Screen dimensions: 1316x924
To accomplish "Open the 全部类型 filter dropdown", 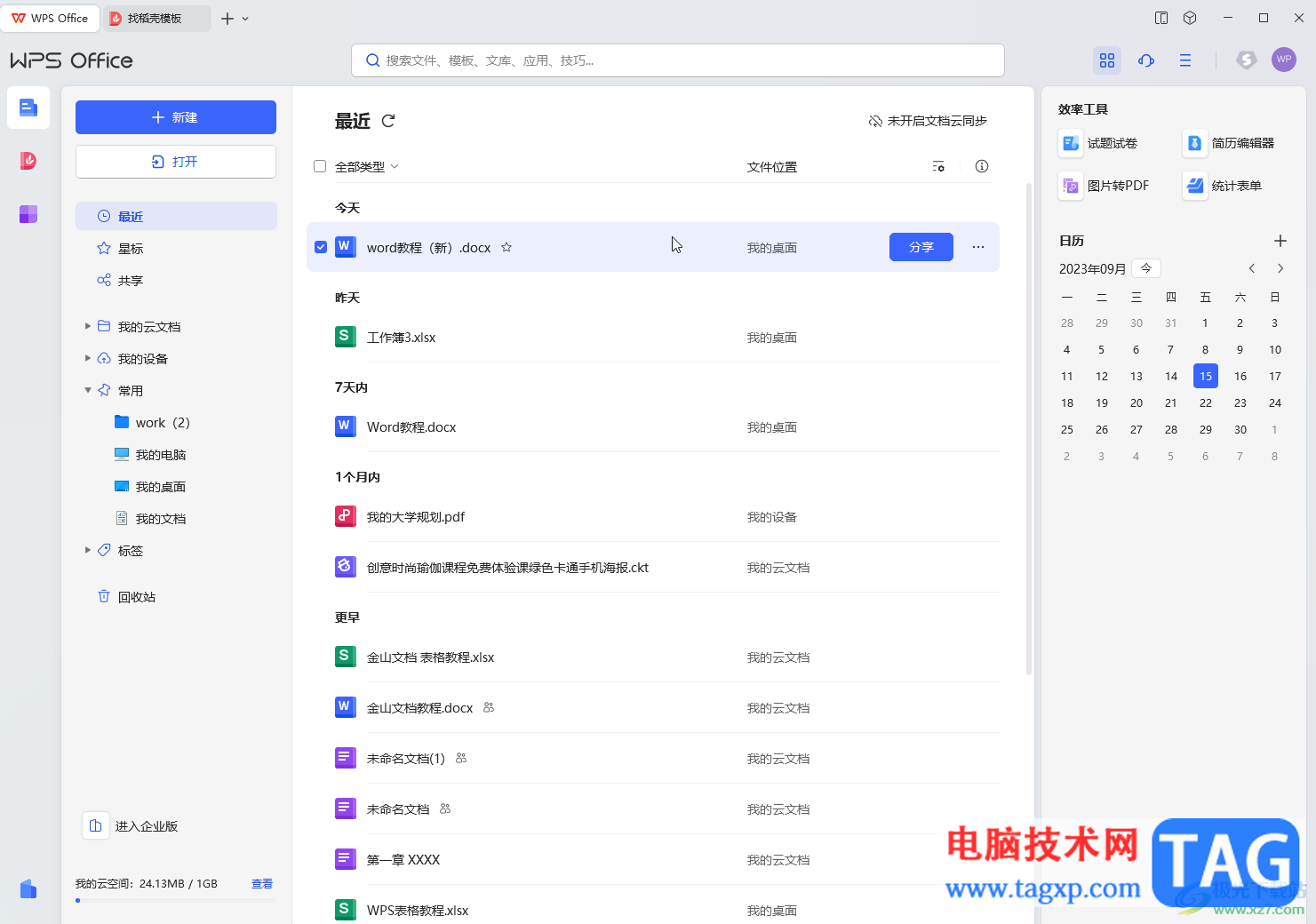I will pos(367,167).
